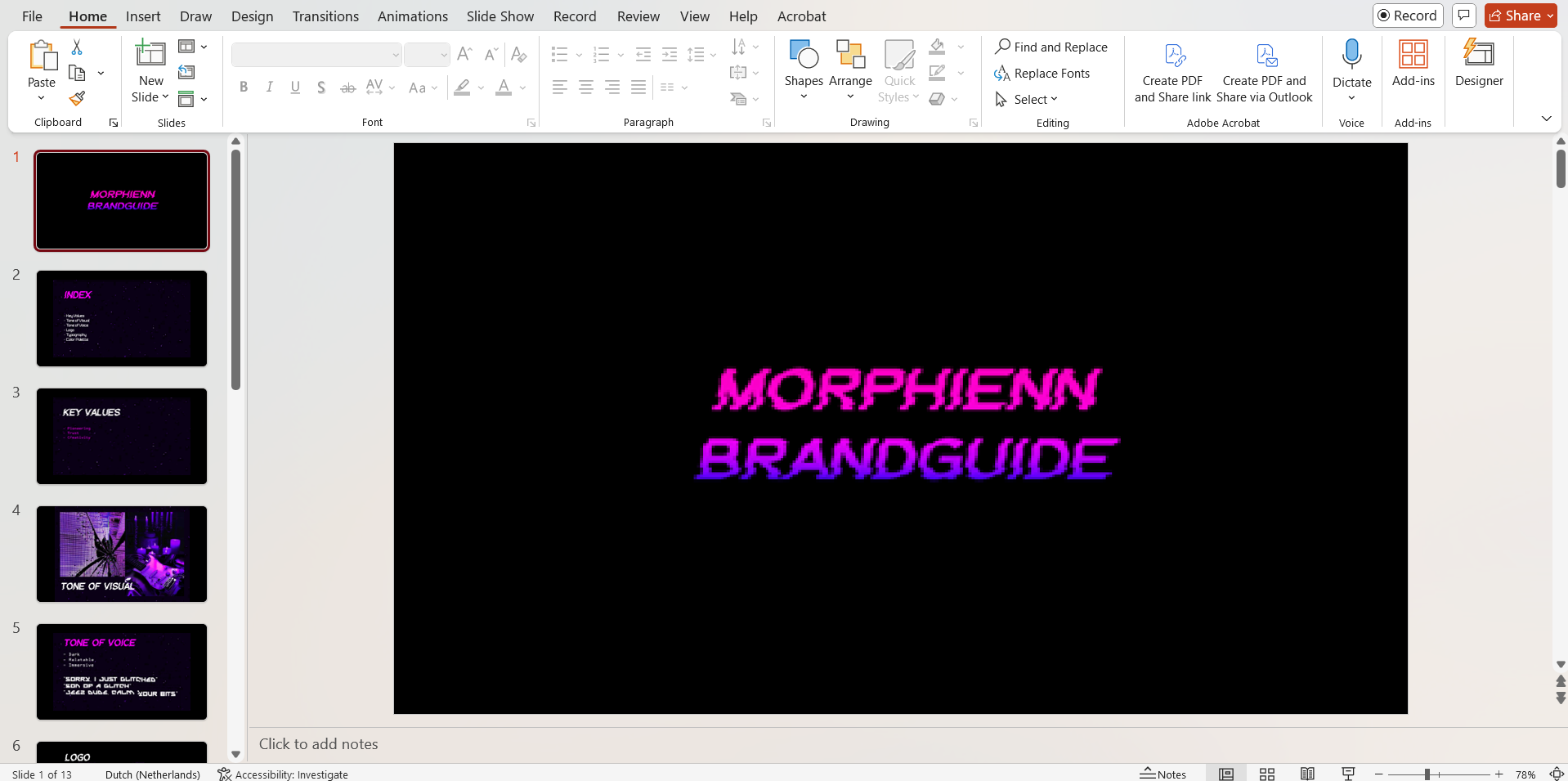Screen dimensions: 1568x781
Task: Open the Slide Show menu
Action: pyautogui.click(x=499, y=16)
